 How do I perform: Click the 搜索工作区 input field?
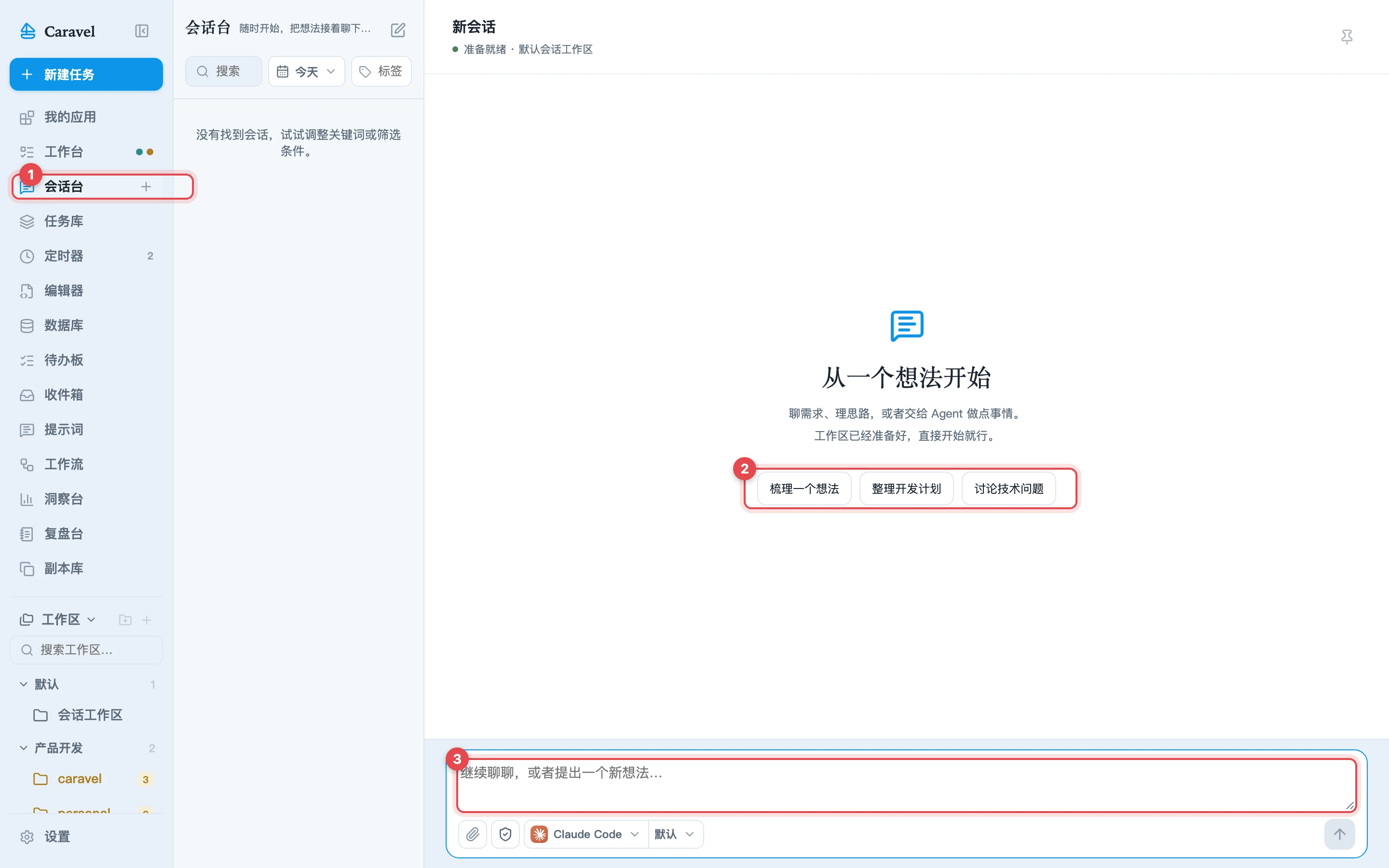coord(86,650)
